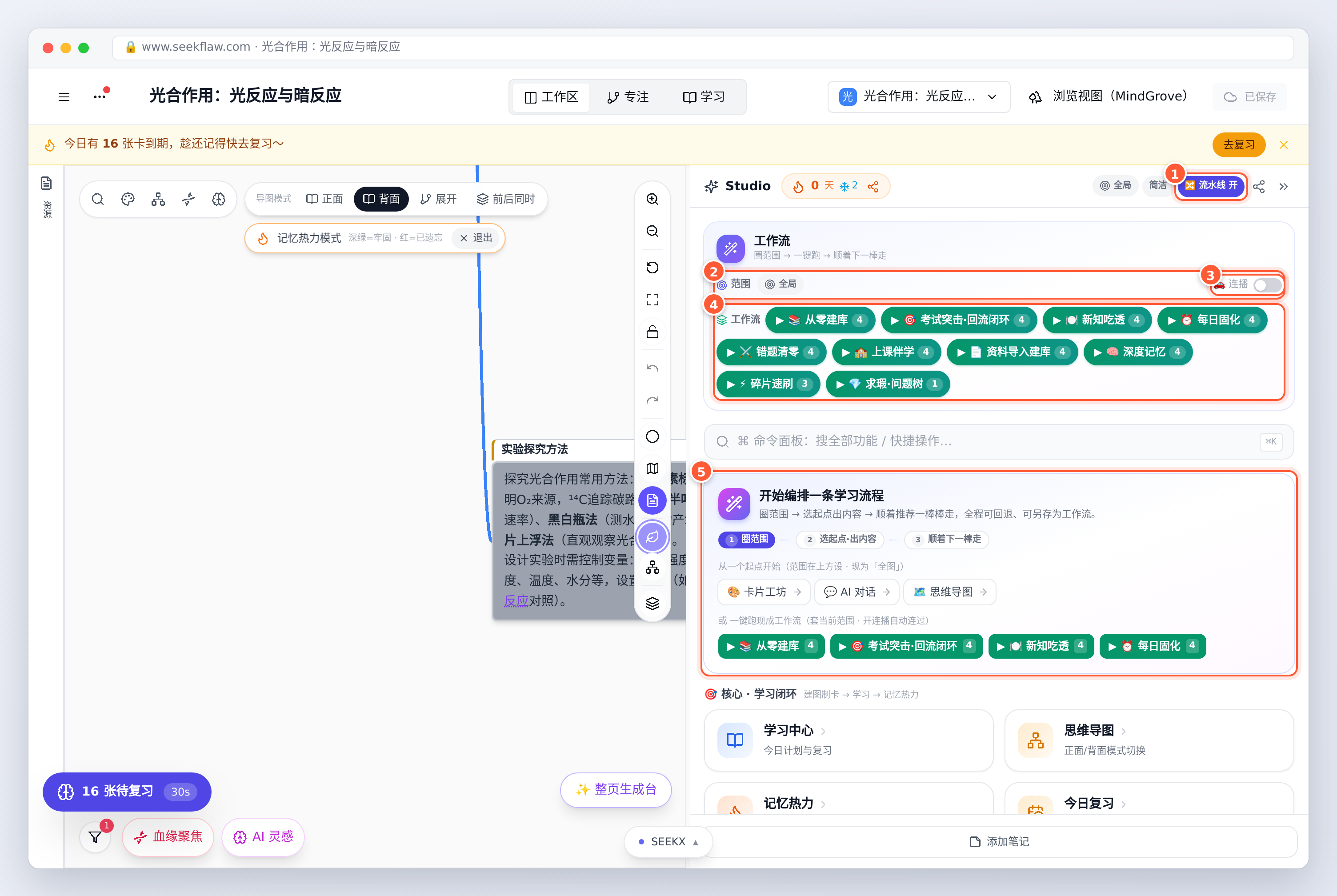Select 背面 map mode
Viewport: 1337px width, 896px height.
pos(381,199)
